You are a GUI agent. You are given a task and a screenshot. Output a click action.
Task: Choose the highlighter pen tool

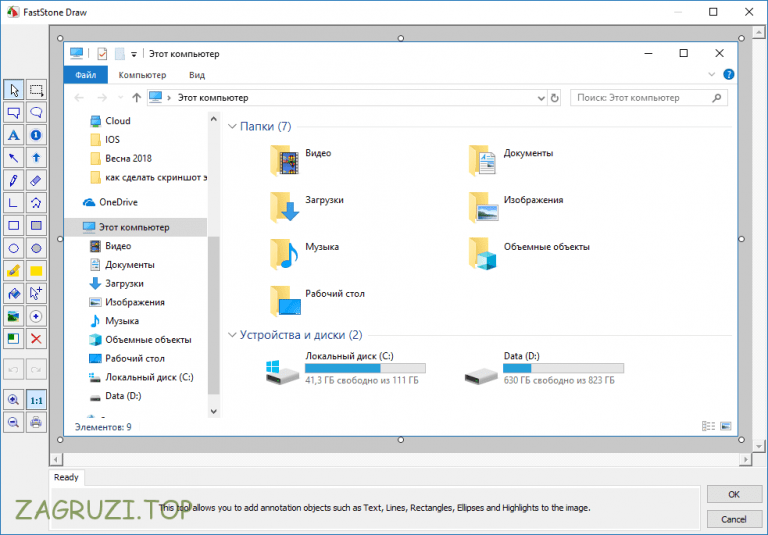pyautogui.click(x=14, y=271)
